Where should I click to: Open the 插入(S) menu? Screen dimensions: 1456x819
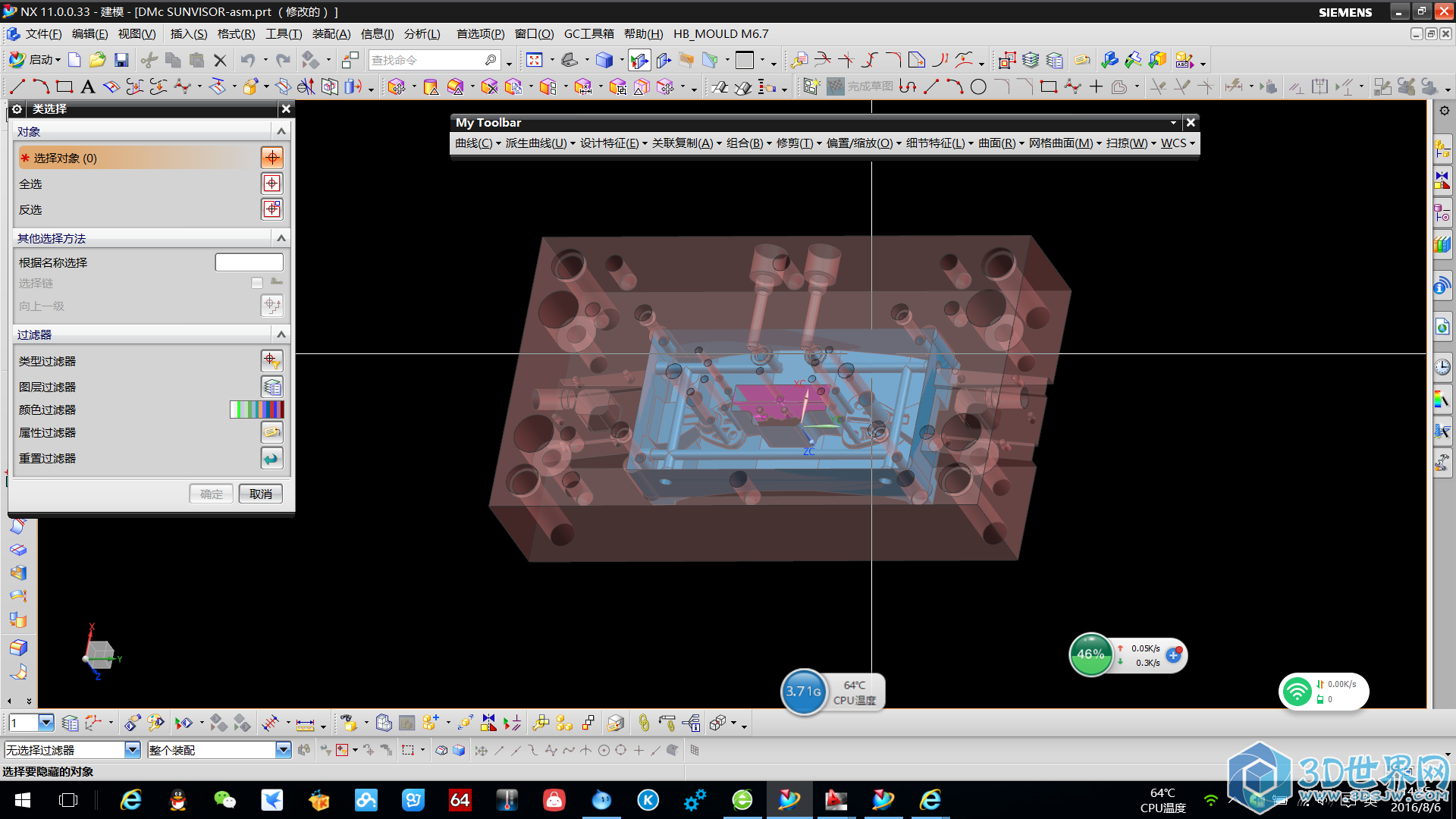pos(188,34)
